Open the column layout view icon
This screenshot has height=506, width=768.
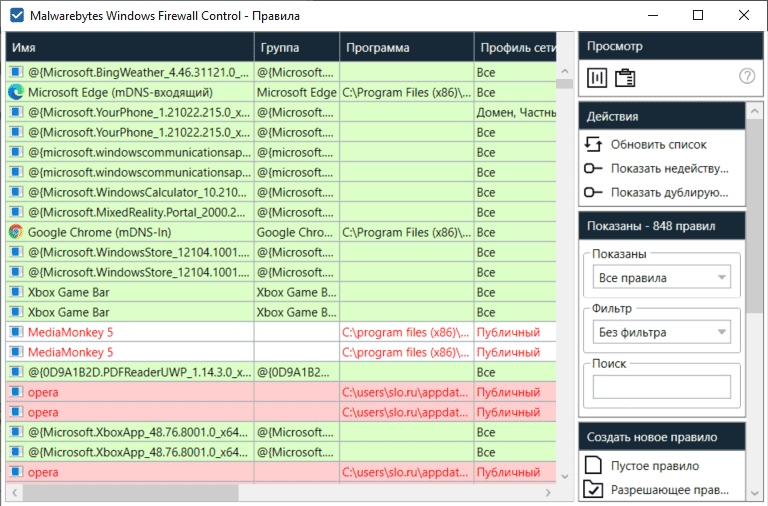pyautogui.click(x=597, y=77)
